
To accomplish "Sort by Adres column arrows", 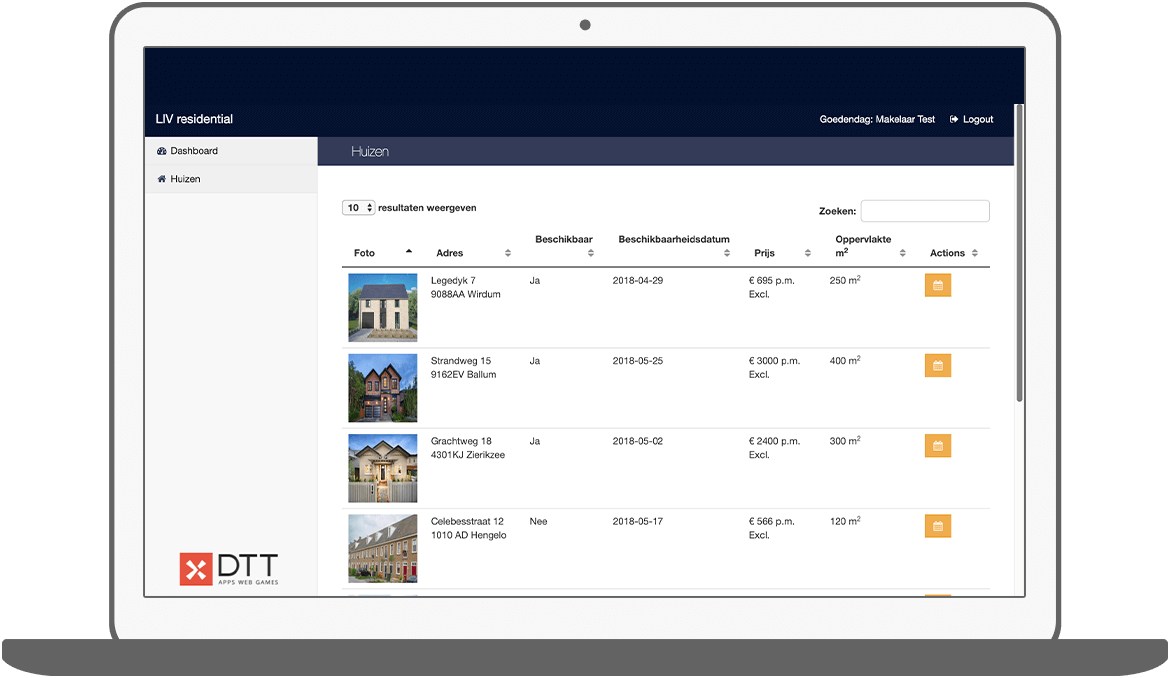I will pos(507,253).
